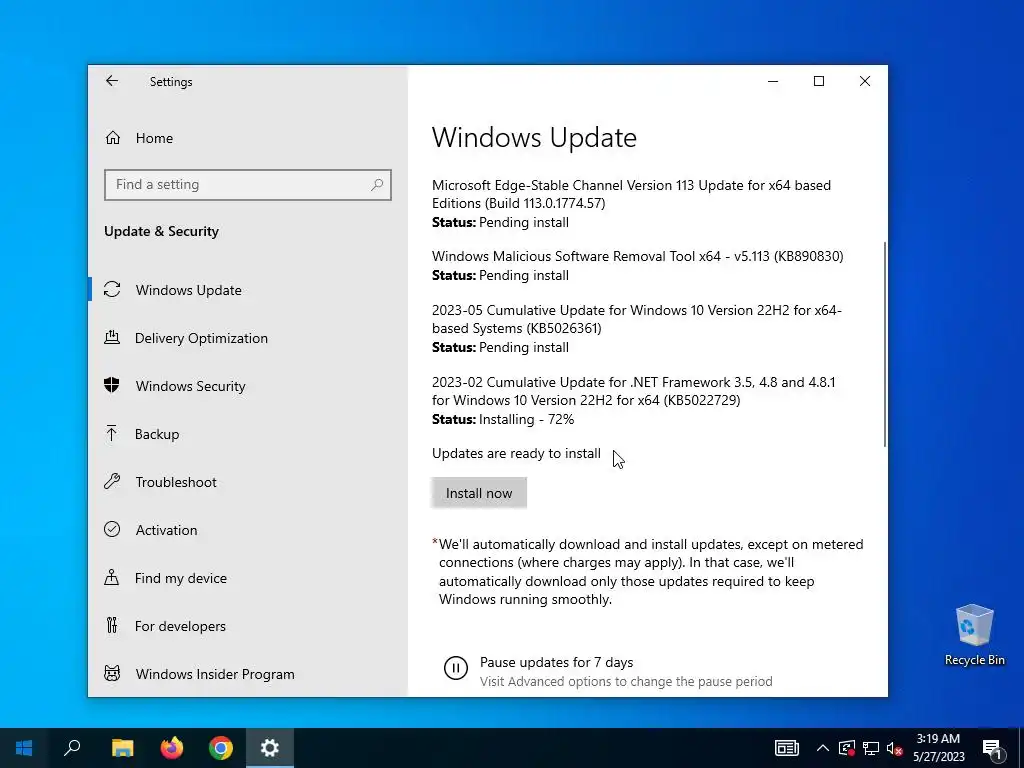Click the Windows Security shield icon
Image resolution: width=1024 pixels, height=768 pixels.
click(112, 385)
